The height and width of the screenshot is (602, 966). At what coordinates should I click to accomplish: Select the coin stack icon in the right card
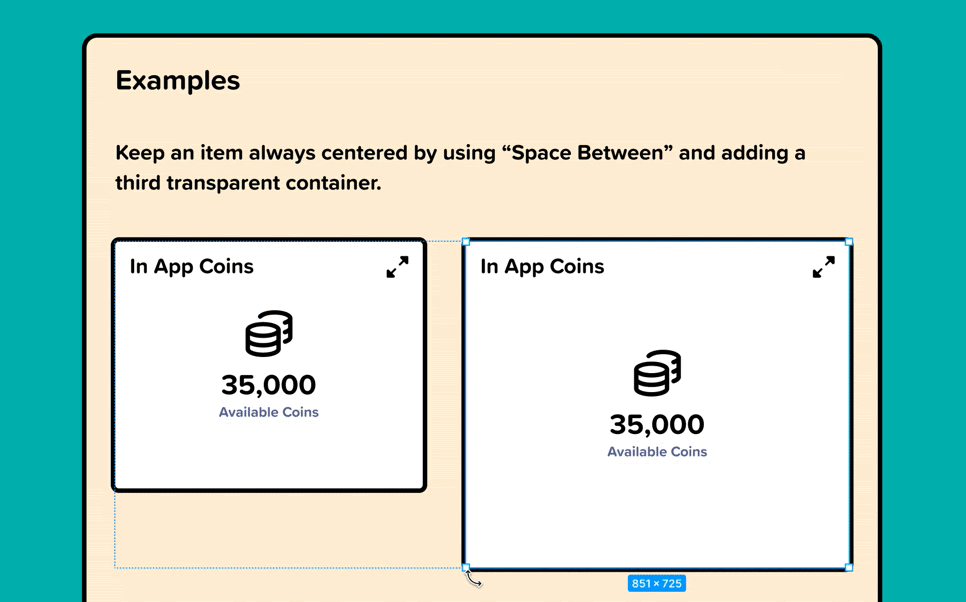click(x=657, y=373)
